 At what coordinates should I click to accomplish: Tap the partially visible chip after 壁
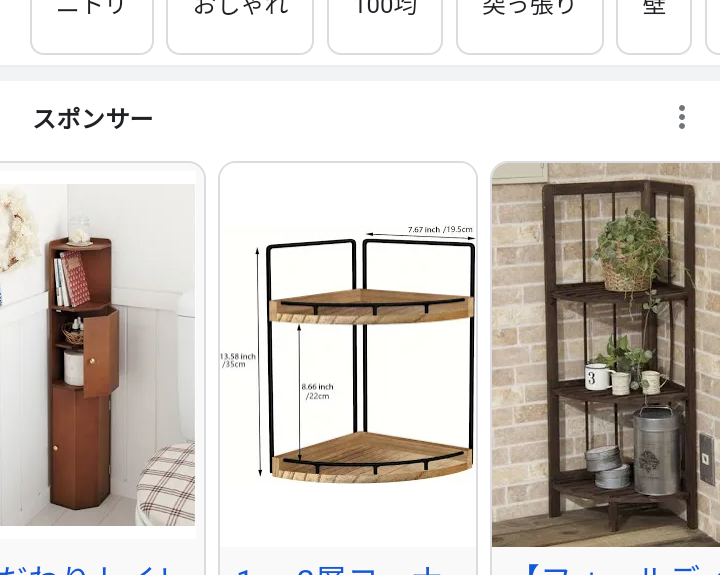(x=713, y=27)
